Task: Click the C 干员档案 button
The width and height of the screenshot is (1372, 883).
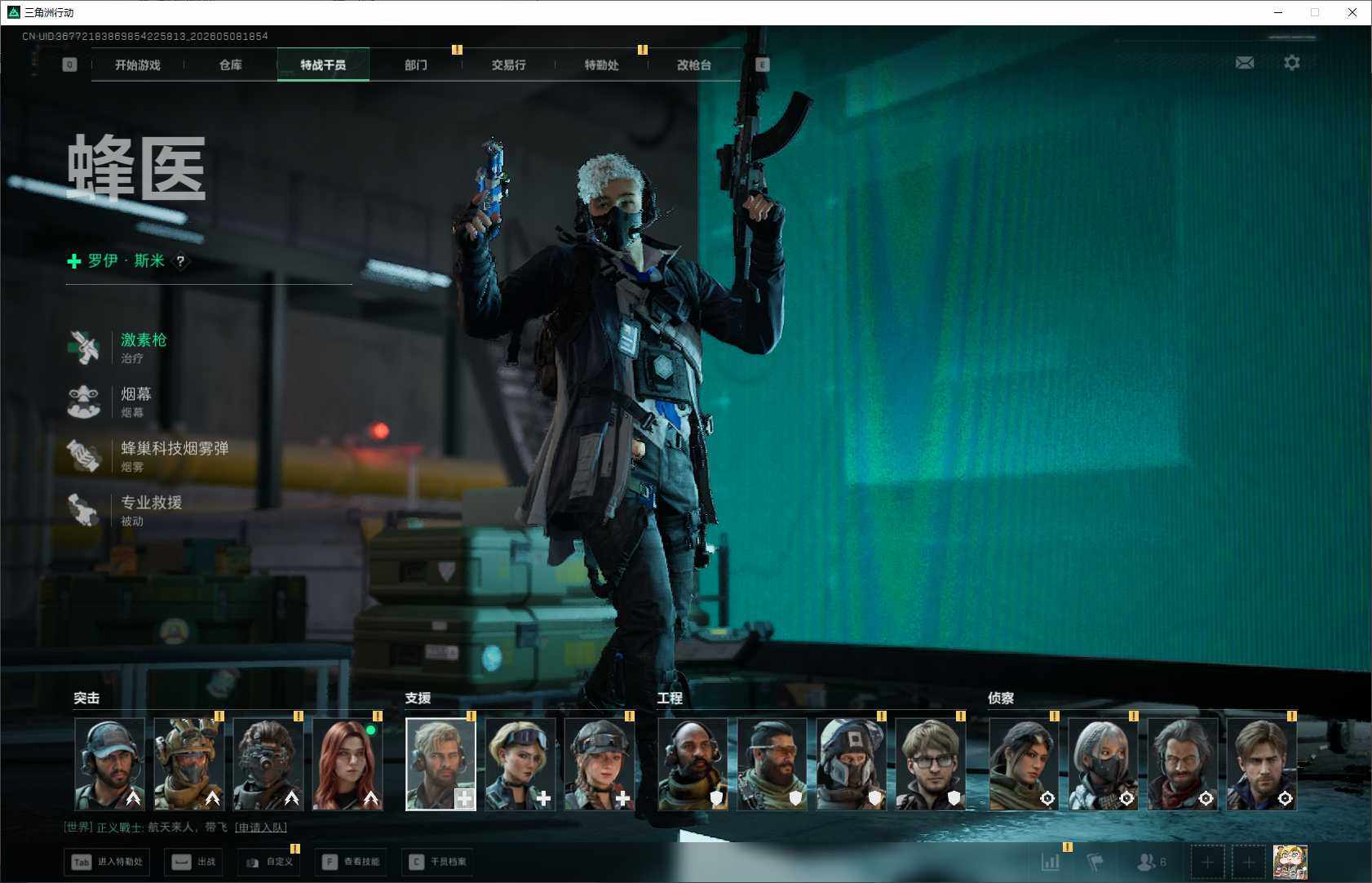Action: pyautogui.click(x=437, y=862)
